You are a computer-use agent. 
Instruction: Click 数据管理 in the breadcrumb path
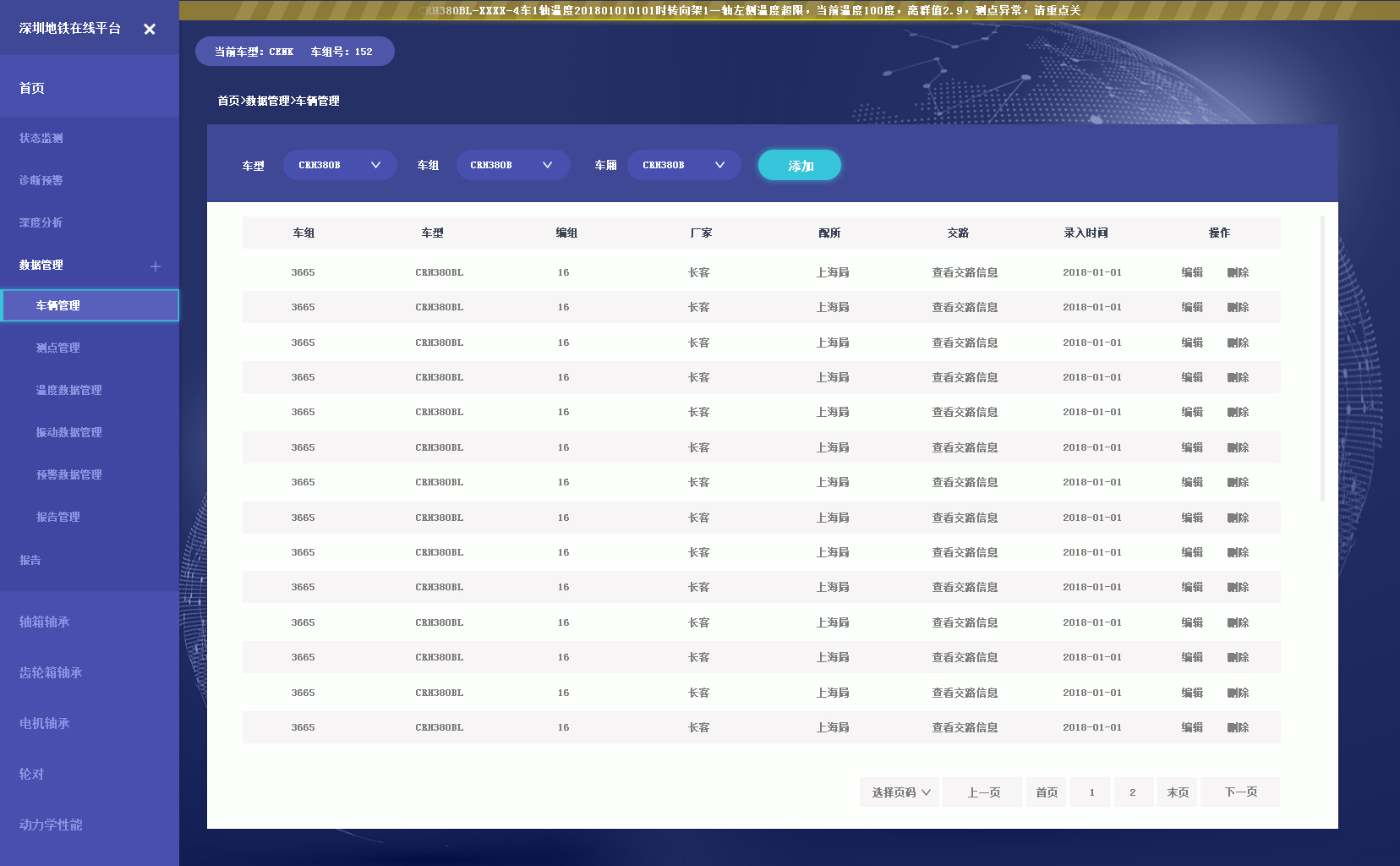click(267, 101)
